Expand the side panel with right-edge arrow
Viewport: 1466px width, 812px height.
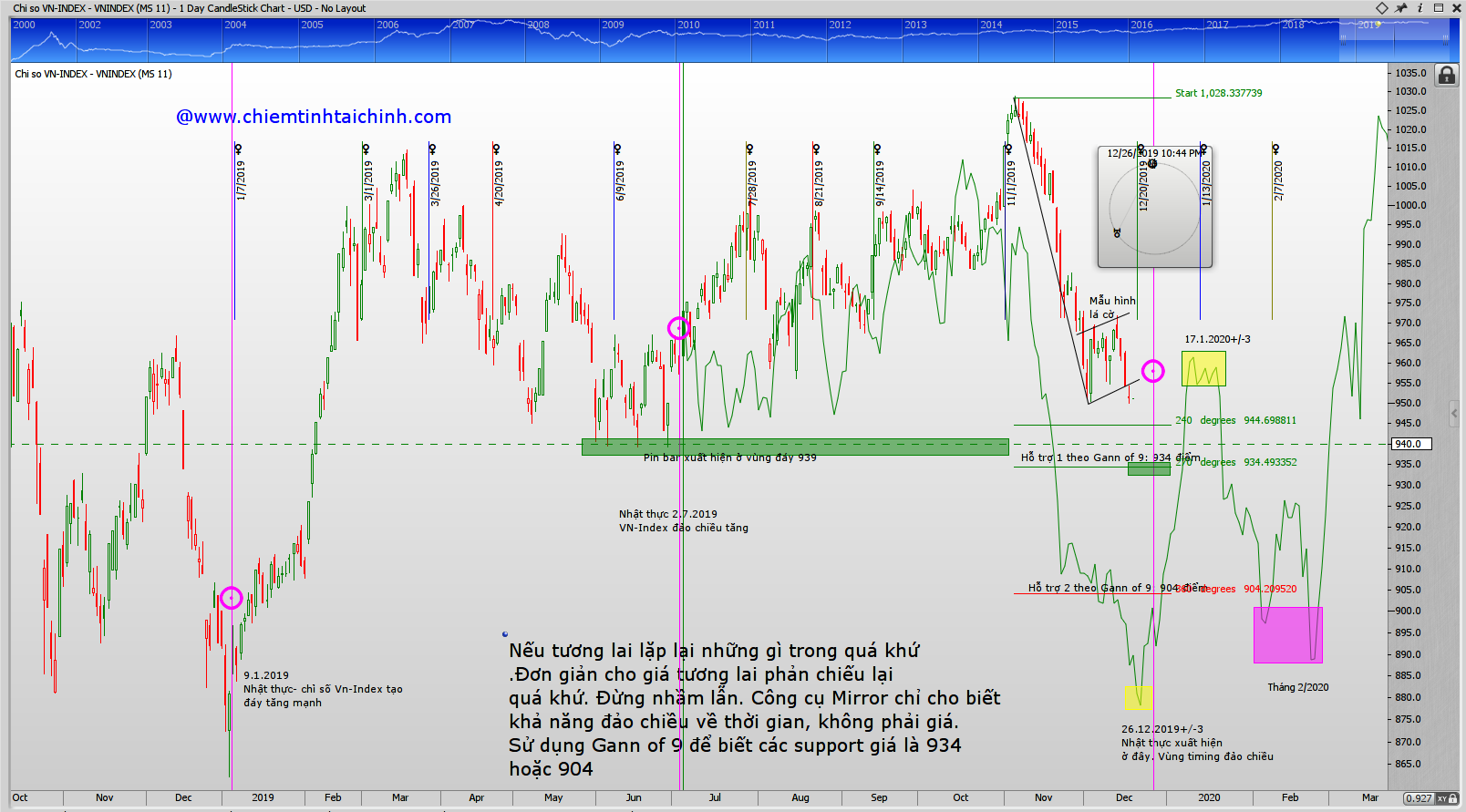[x=1453, y=414]
